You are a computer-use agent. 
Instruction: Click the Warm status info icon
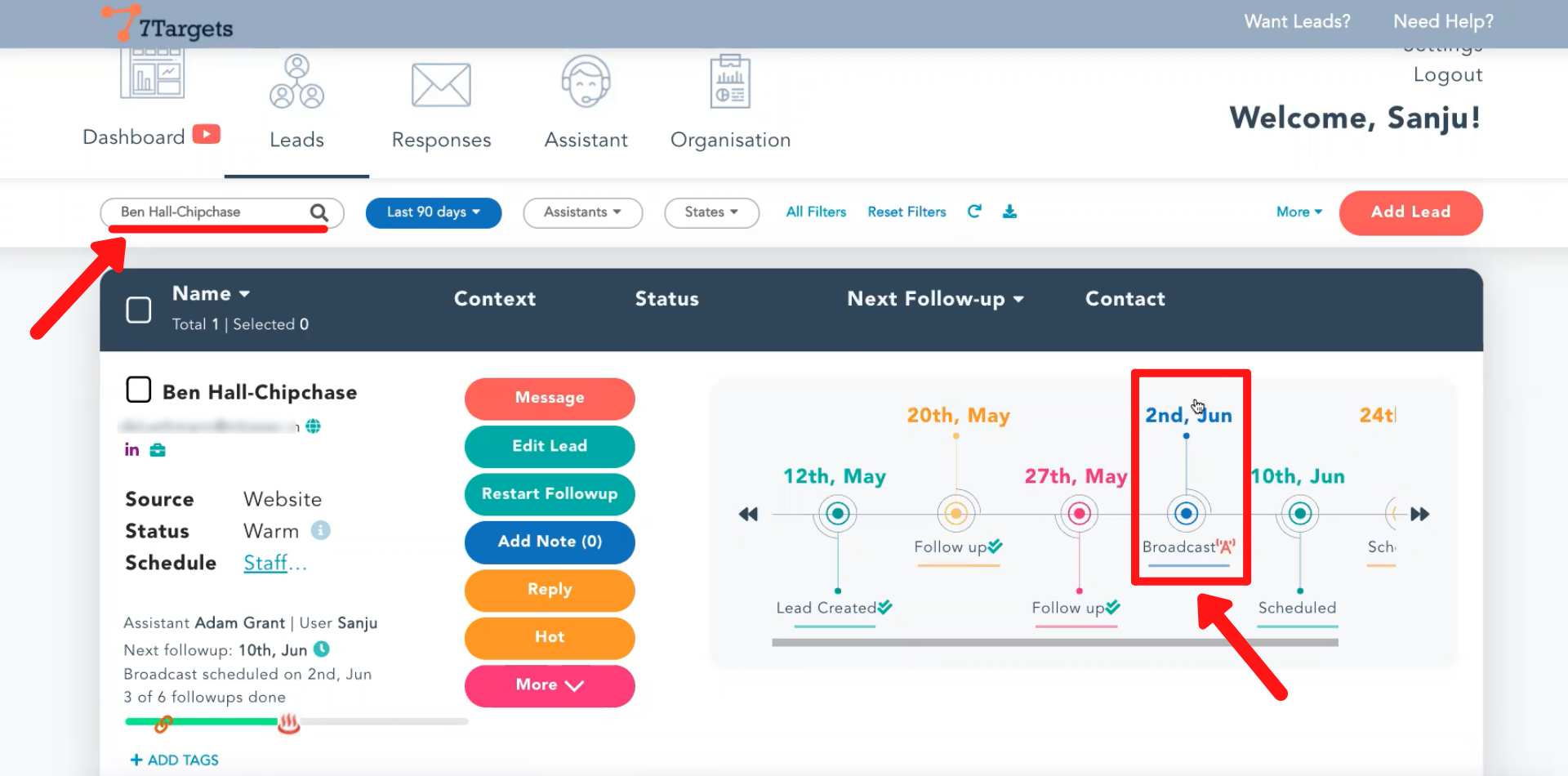pos(321,531)
